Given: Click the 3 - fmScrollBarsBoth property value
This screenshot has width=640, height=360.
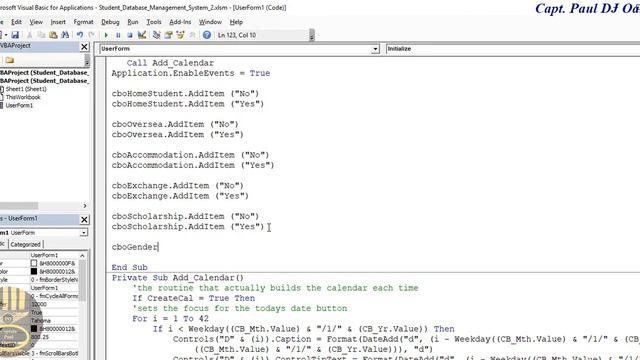Looking at the screenshot, I should [x=54, y=353].
